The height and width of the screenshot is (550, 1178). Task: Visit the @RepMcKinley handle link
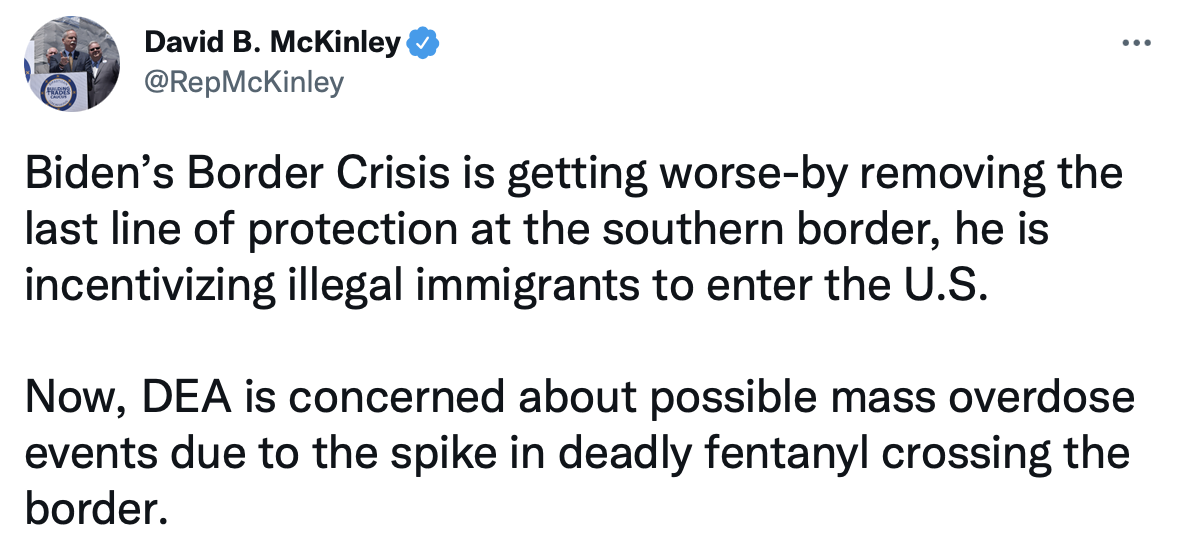pyautogui.click(x=244, y=83)
